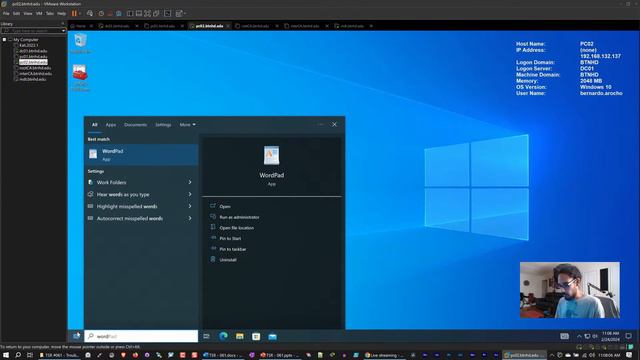Click Pin to taskbar for WordPad
The width and height of the screenshot is (640, 360).
coord(233,249)
